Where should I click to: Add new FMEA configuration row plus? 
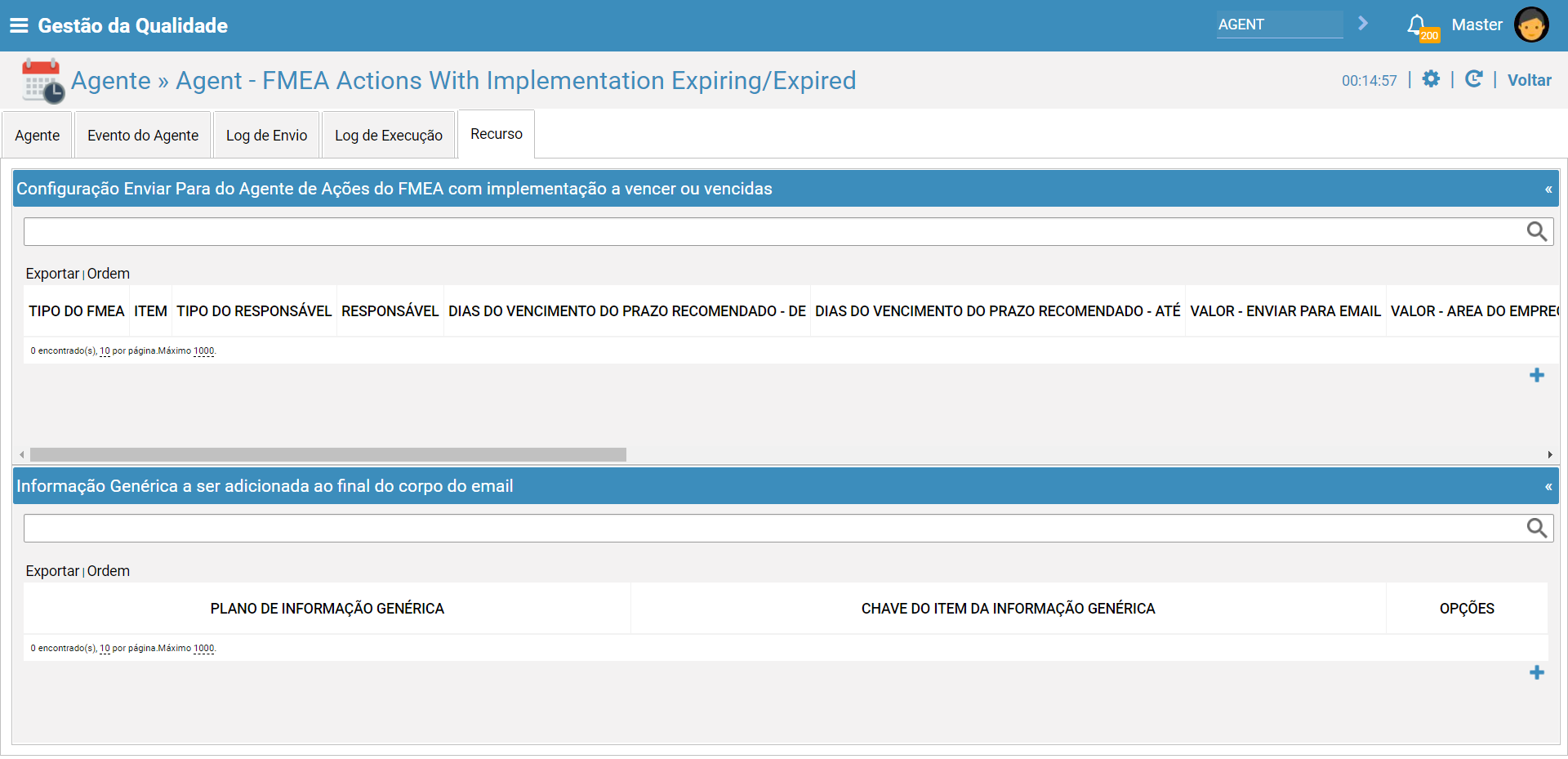click(1537, 375)
